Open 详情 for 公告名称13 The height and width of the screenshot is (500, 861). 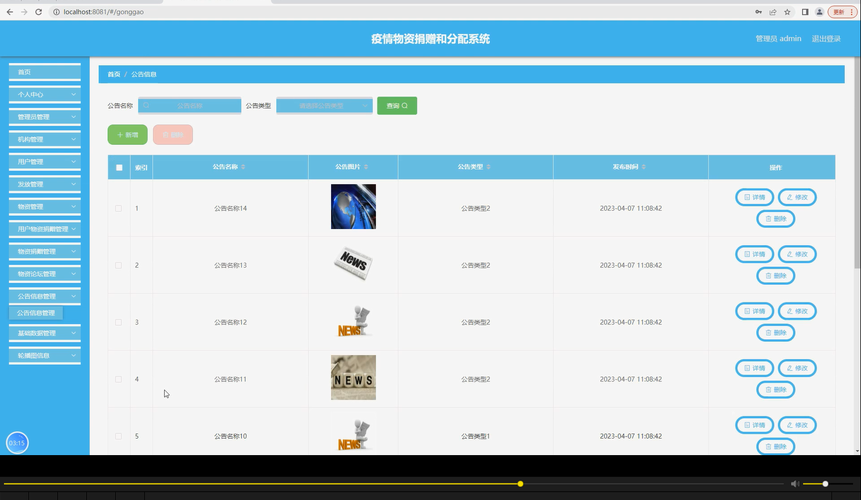[754, 254]
